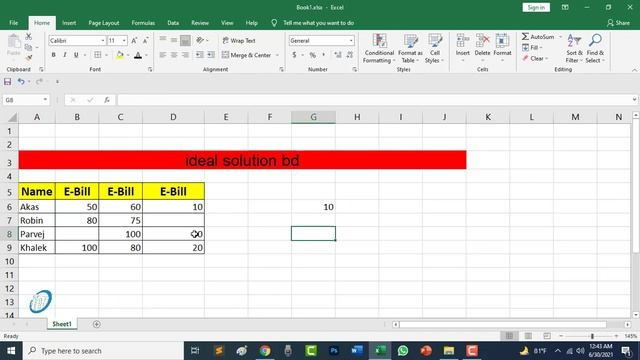640x360 pixels.
Task: Apply percent style format
Action: click(x=313, y=55)
